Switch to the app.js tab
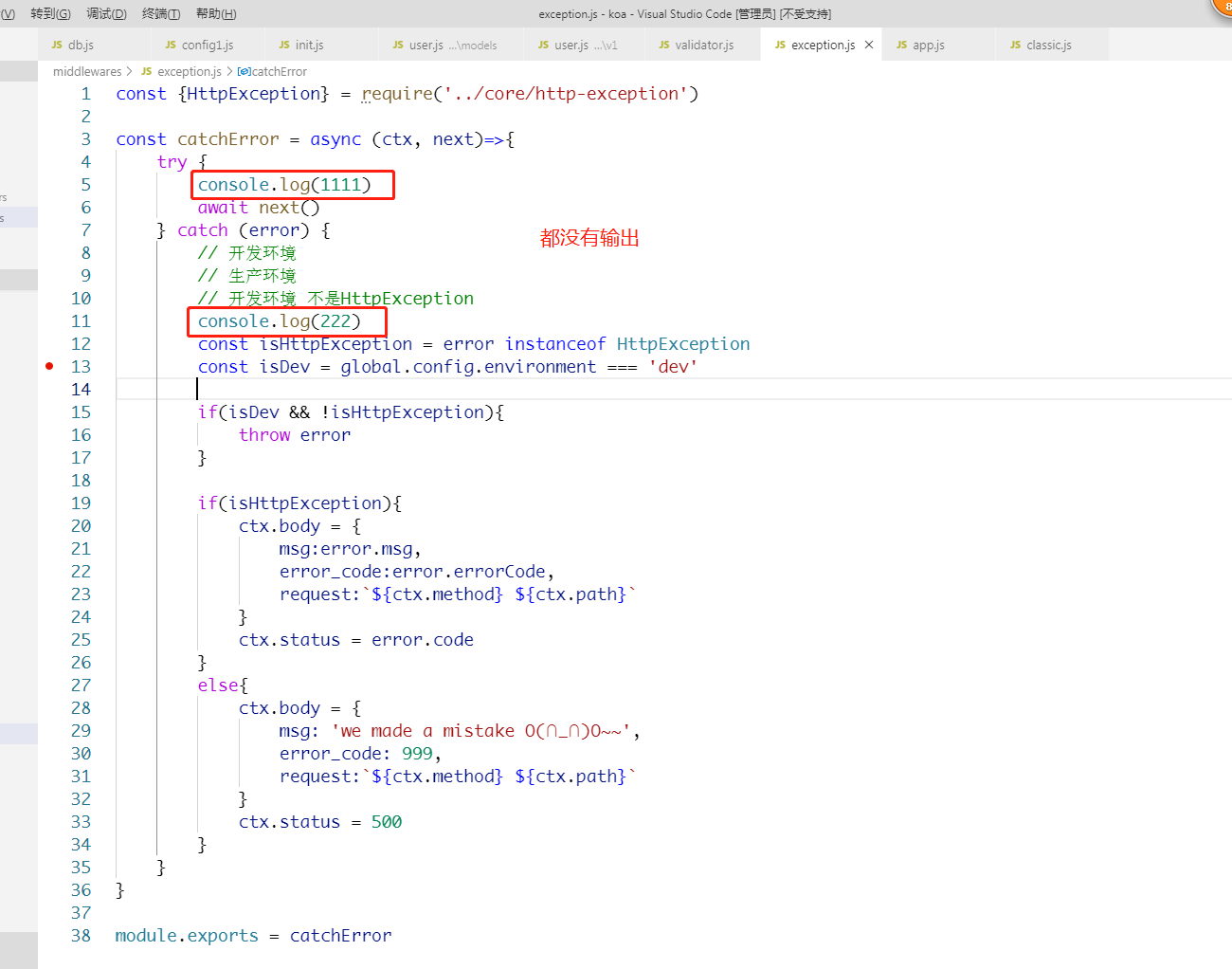Viewport: 1232px width, 969px height. point(938,45)
